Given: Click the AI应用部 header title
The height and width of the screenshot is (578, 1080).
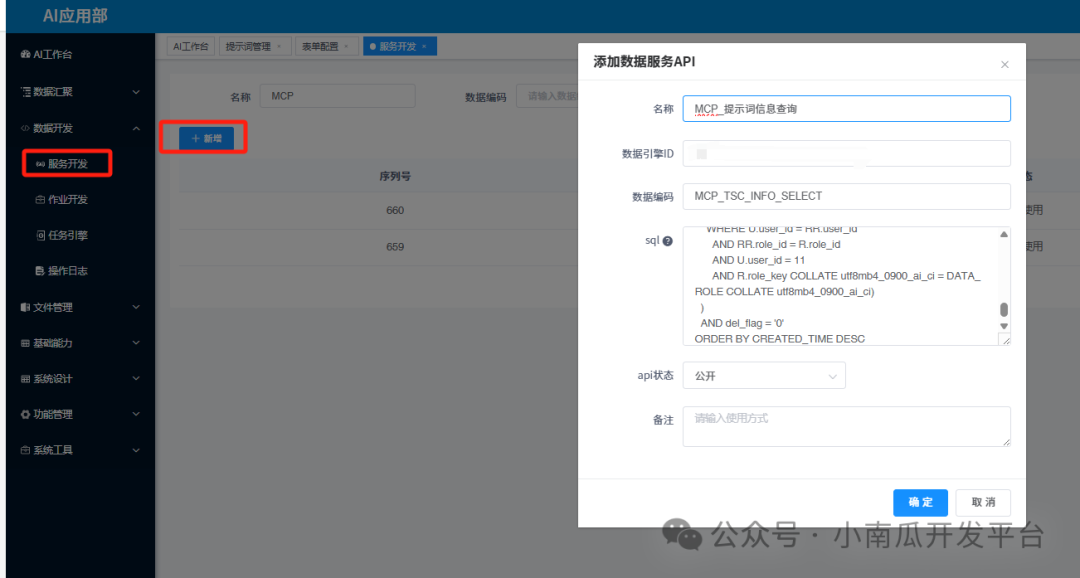Looking at the screenshot, I should click(x=75, y=16).
